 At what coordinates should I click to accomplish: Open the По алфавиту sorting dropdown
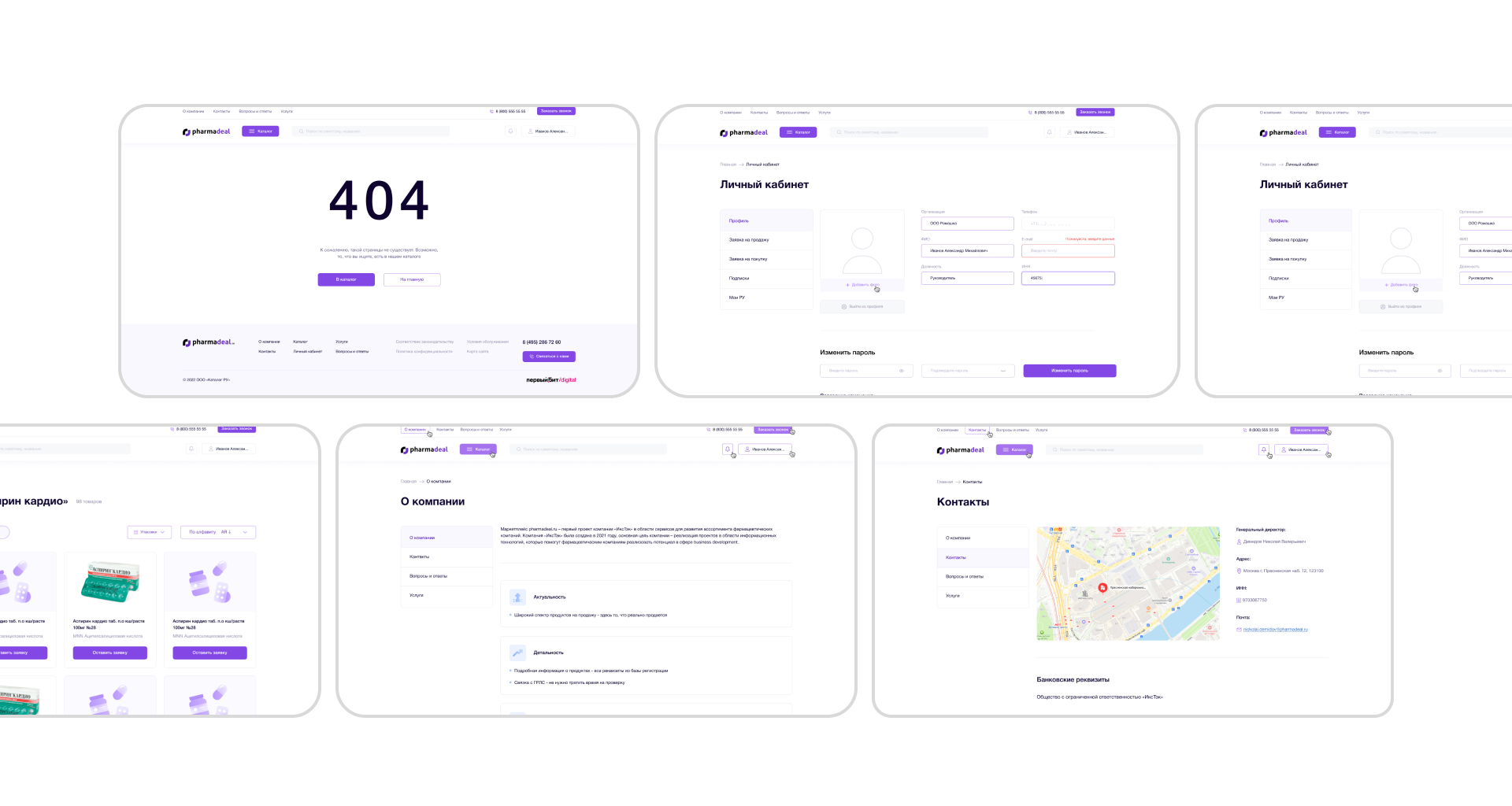point(218,532)
